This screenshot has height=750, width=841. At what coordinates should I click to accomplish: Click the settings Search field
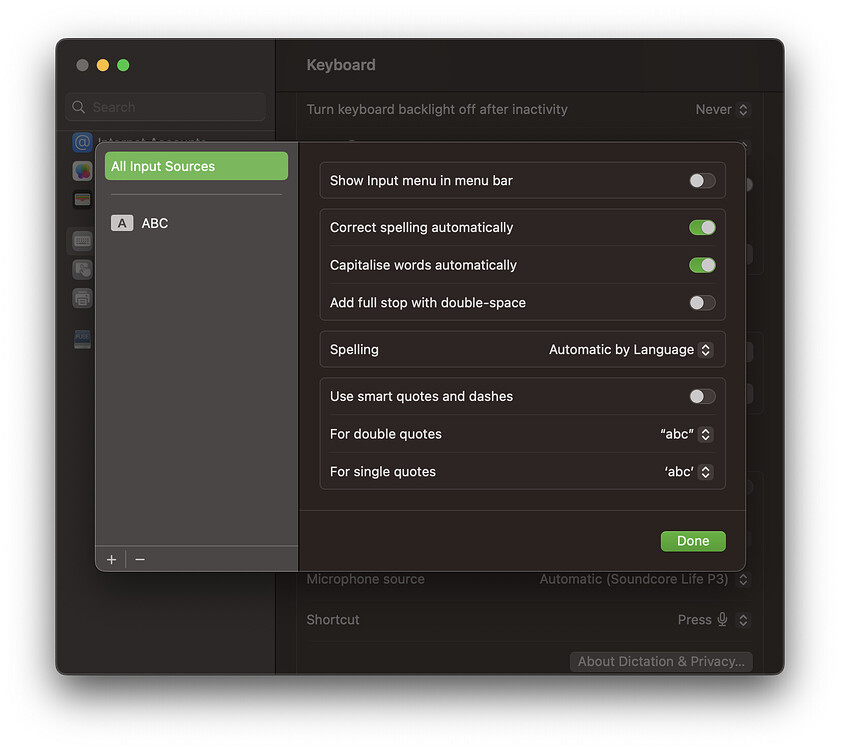[165, 107]
